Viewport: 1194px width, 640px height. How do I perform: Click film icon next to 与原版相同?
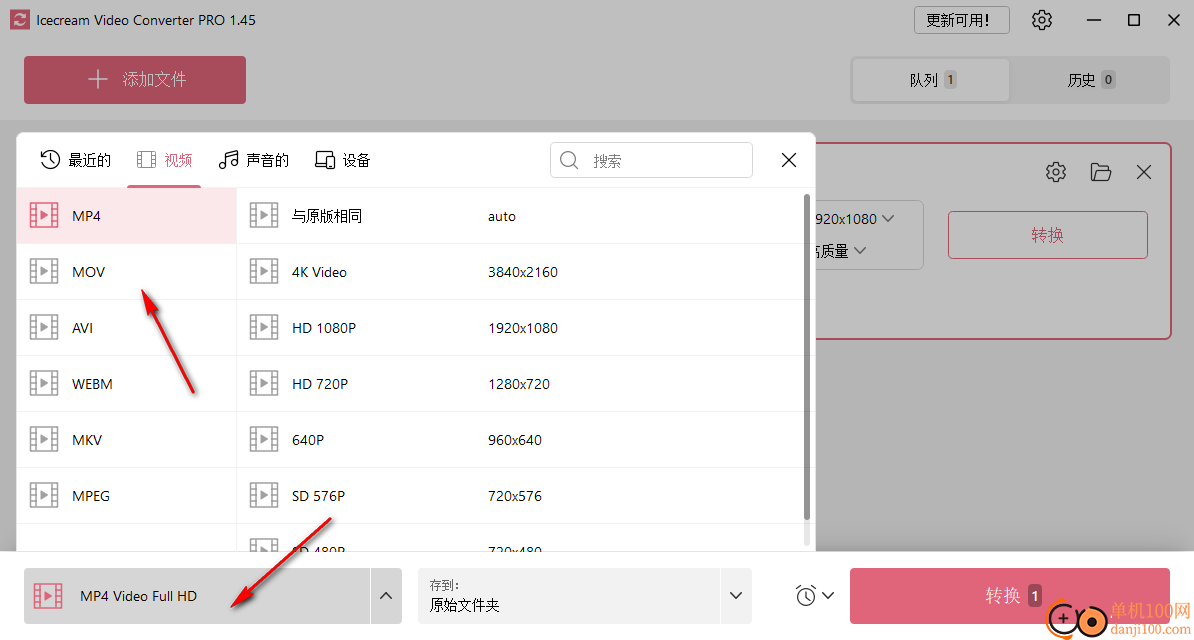pos(263,216)
